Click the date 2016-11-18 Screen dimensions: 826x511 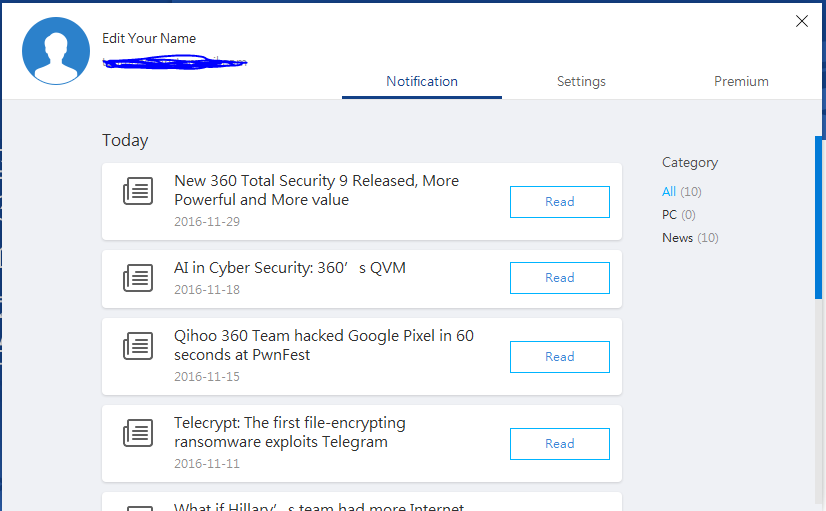(x=207, y=290)
